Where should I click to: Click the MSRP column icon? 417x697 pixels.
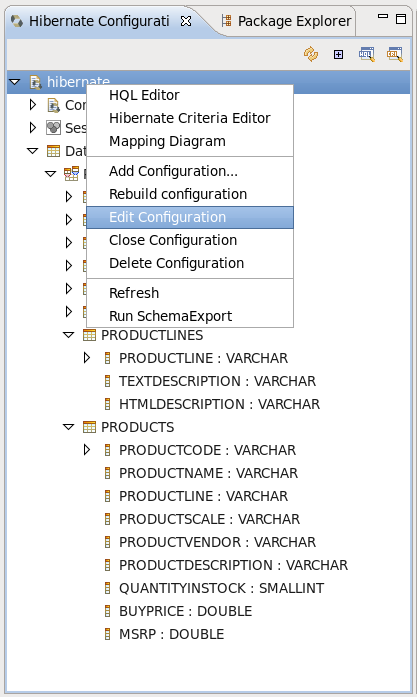click(107, 634)
